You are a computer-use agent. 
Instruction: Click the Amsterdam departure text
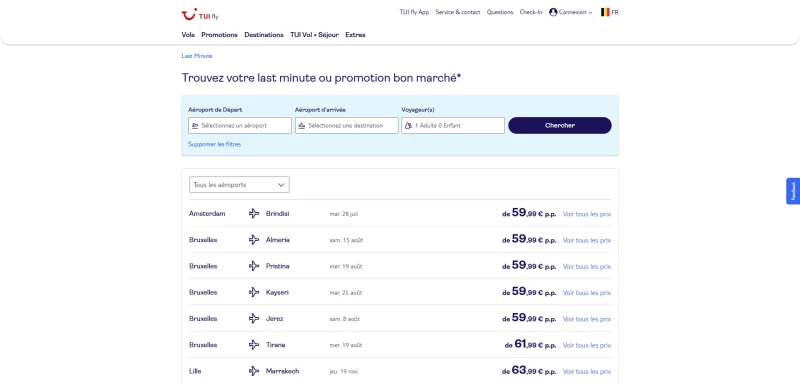(x=207, y=214)
